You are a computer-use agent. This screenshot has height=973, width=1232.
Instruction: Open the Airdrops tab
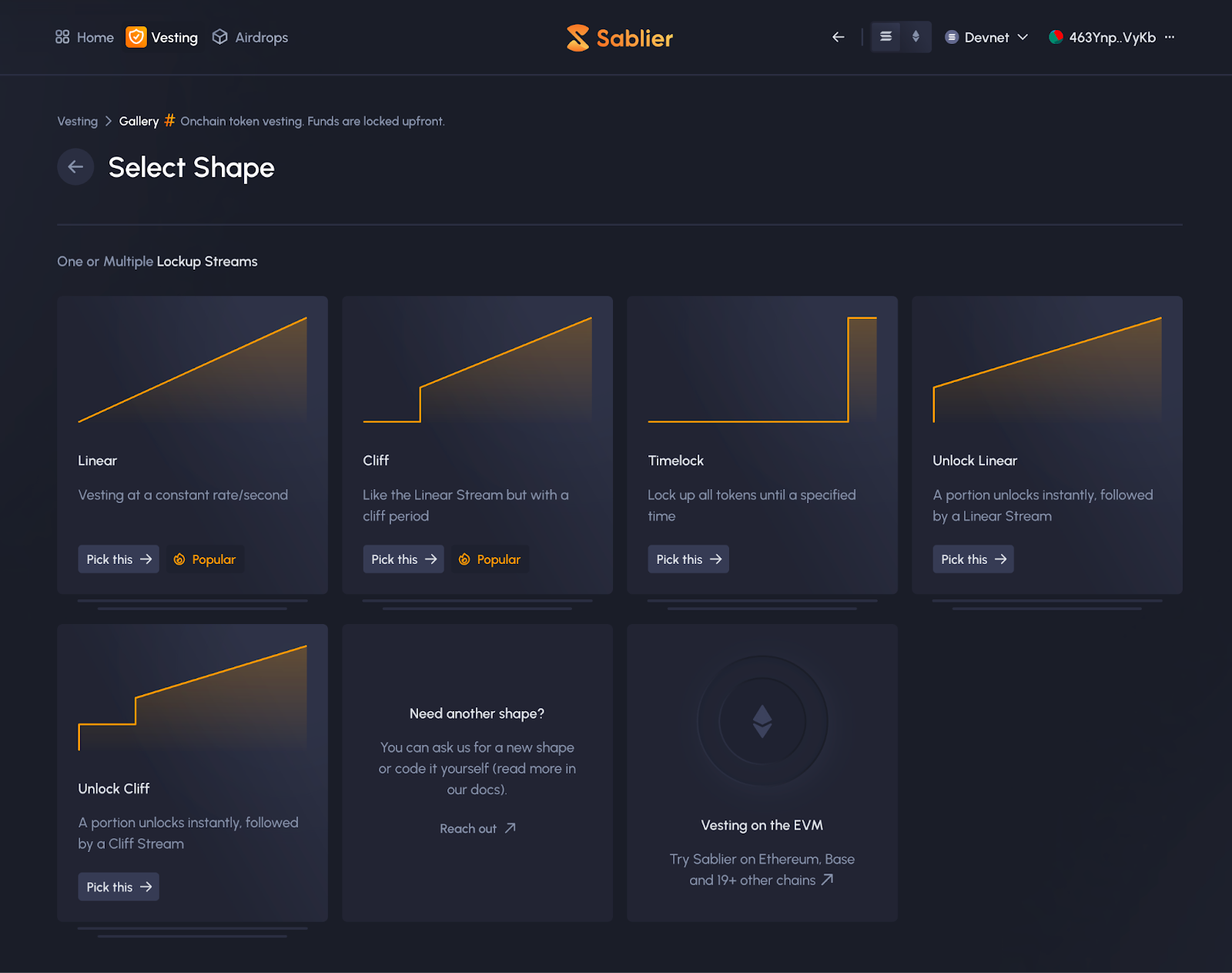[261, 37]
